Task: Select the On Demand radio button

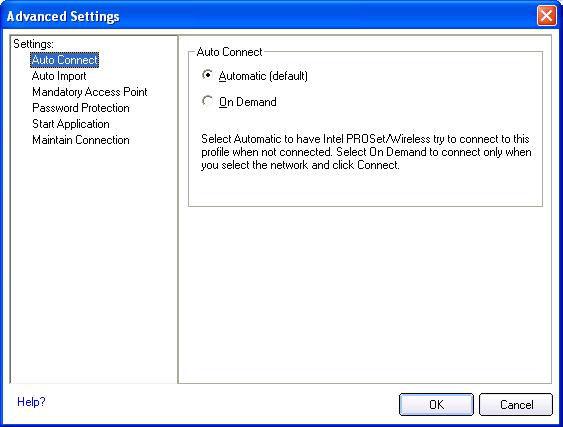Action: pos(207,101)
